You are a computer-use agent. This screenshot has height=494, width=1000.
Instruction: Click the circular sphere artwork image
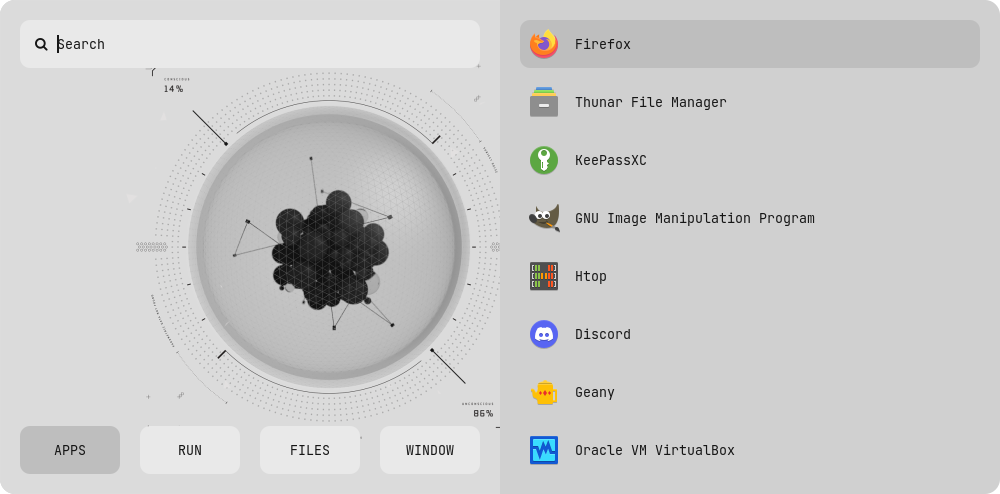[328, 247]
